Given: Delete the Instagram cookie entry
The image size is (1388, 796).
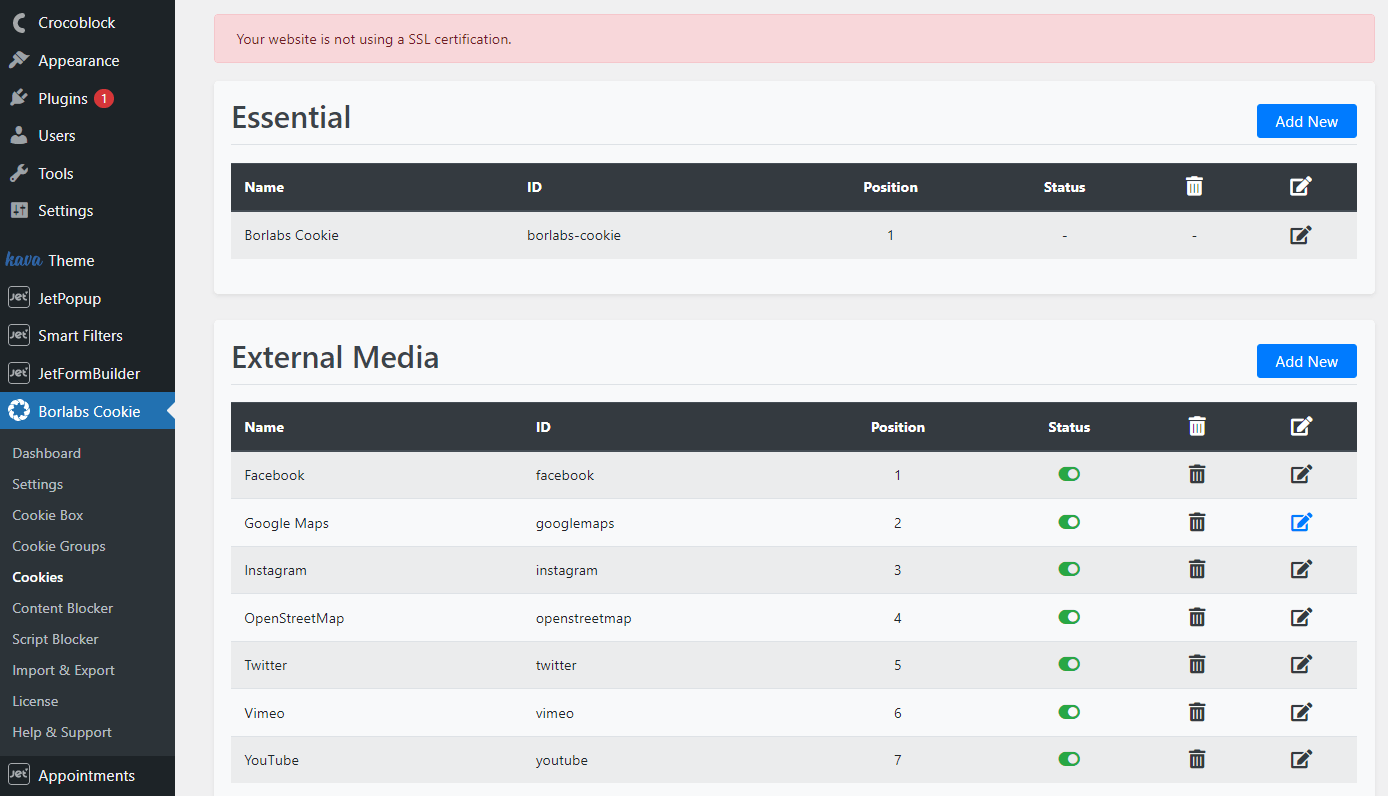Looking at the screenshot, I should (1197, 569).
